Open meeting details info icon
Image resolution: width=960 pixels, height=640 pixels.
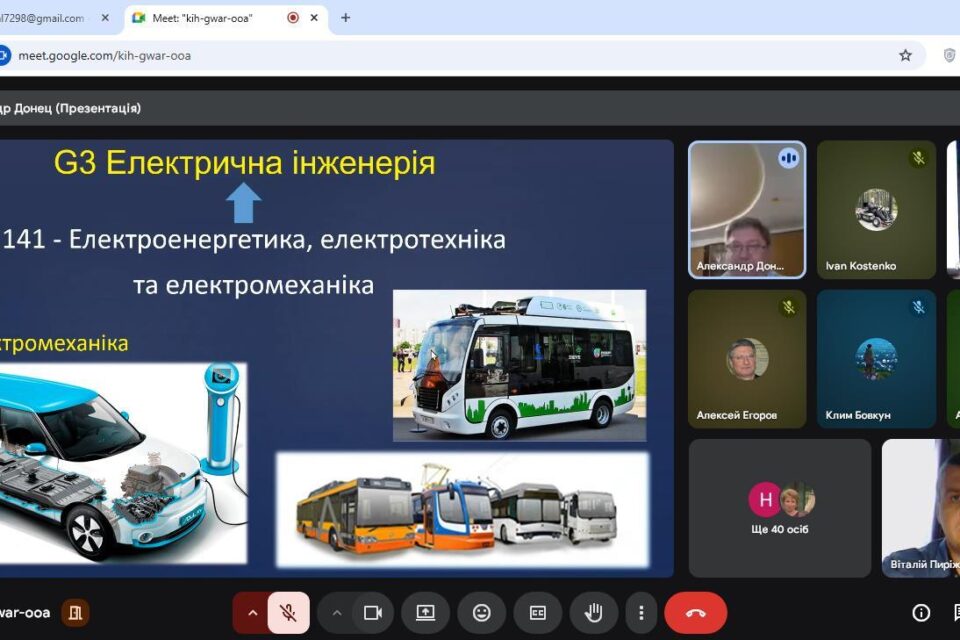coord(921,612)
